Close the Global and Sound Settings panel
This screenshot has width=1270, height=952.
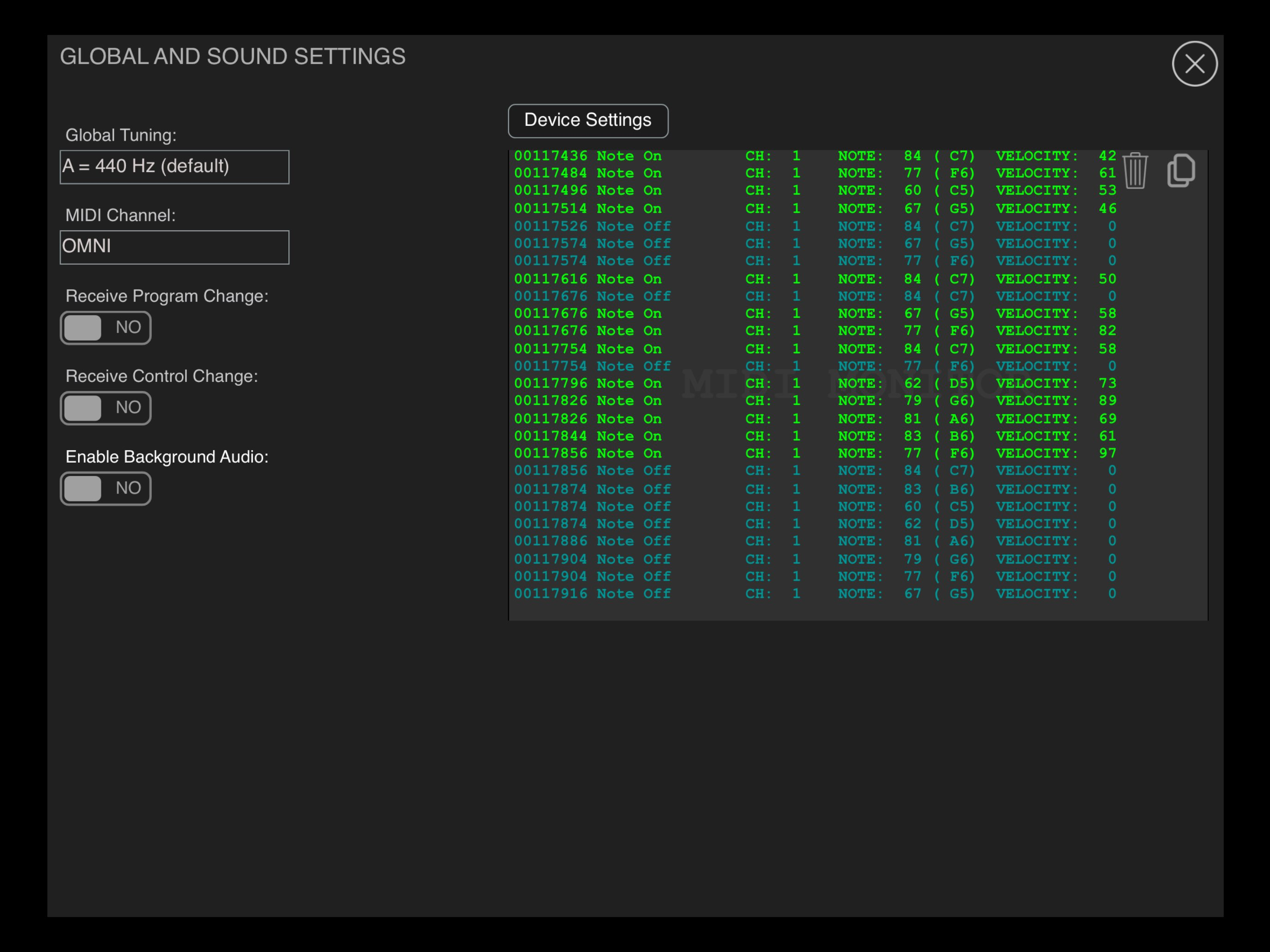pyautogui.click(x=1194, y=64)
